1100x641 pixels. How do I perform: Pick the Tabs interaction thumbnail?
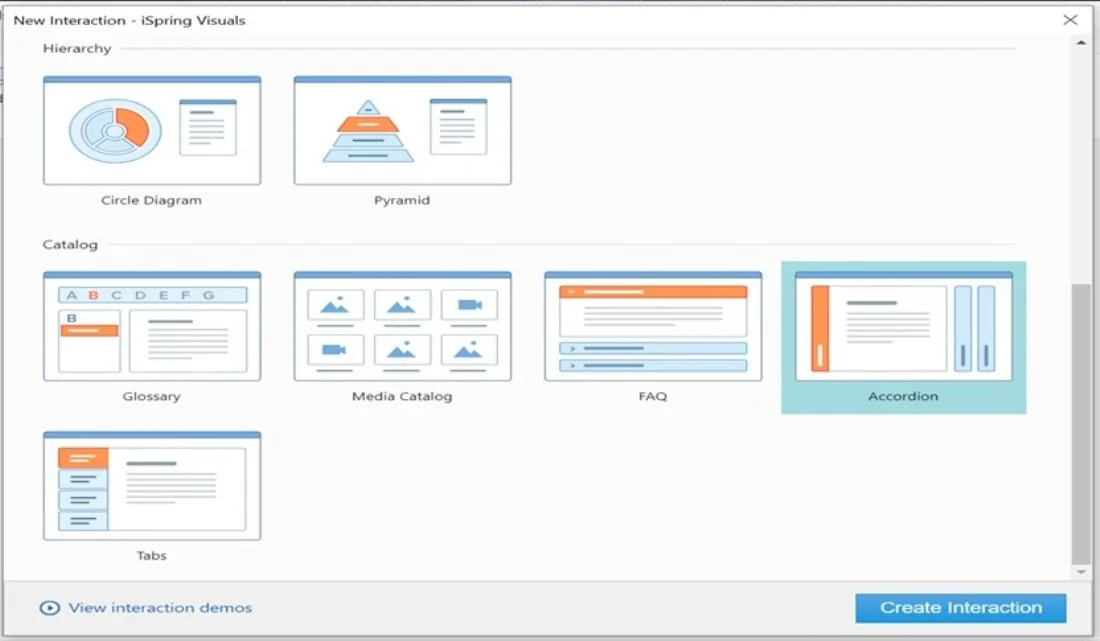(152, 485)
